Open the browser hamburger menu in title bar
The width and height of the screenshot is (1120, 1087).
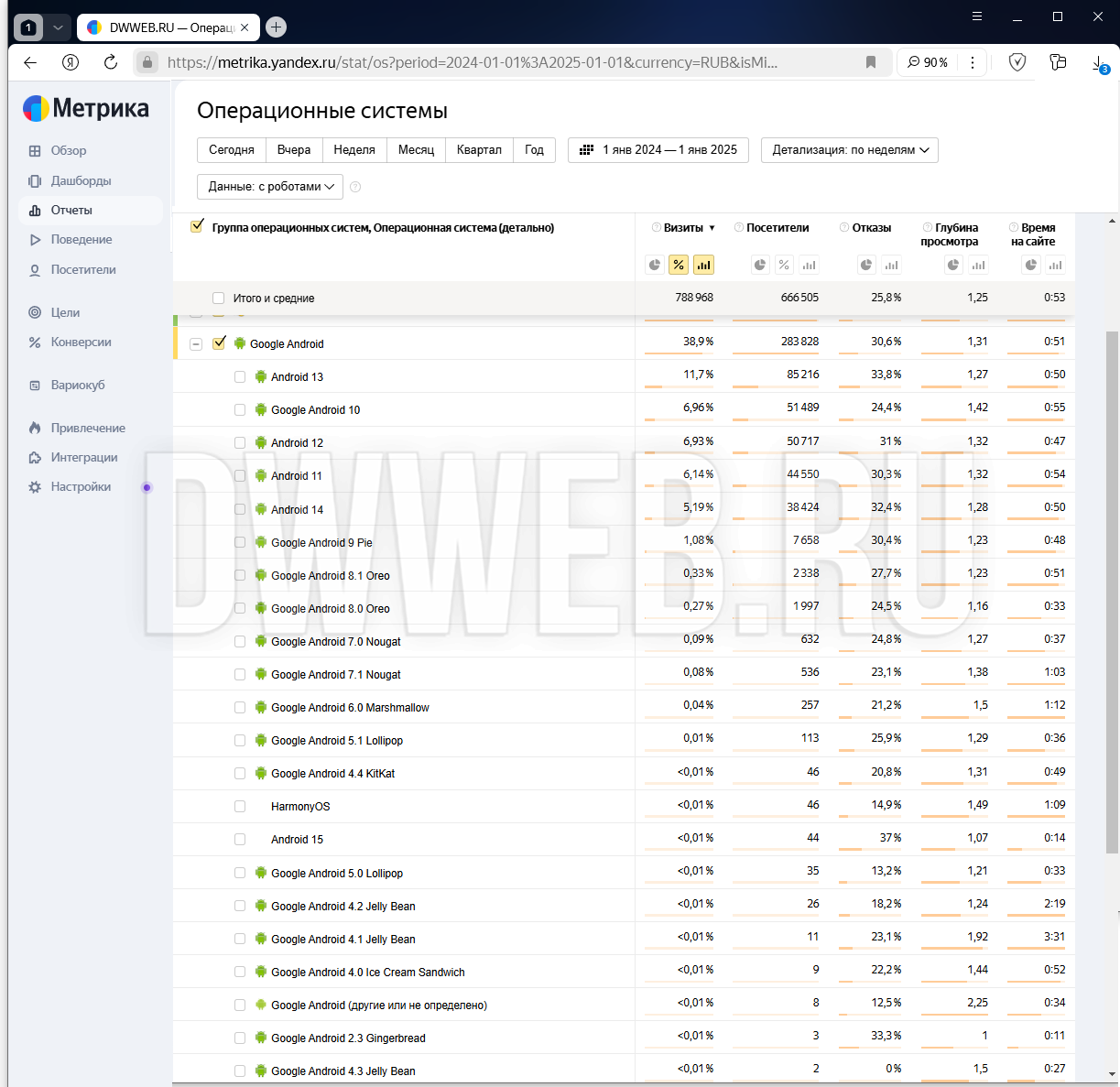(x=977, y=16)
